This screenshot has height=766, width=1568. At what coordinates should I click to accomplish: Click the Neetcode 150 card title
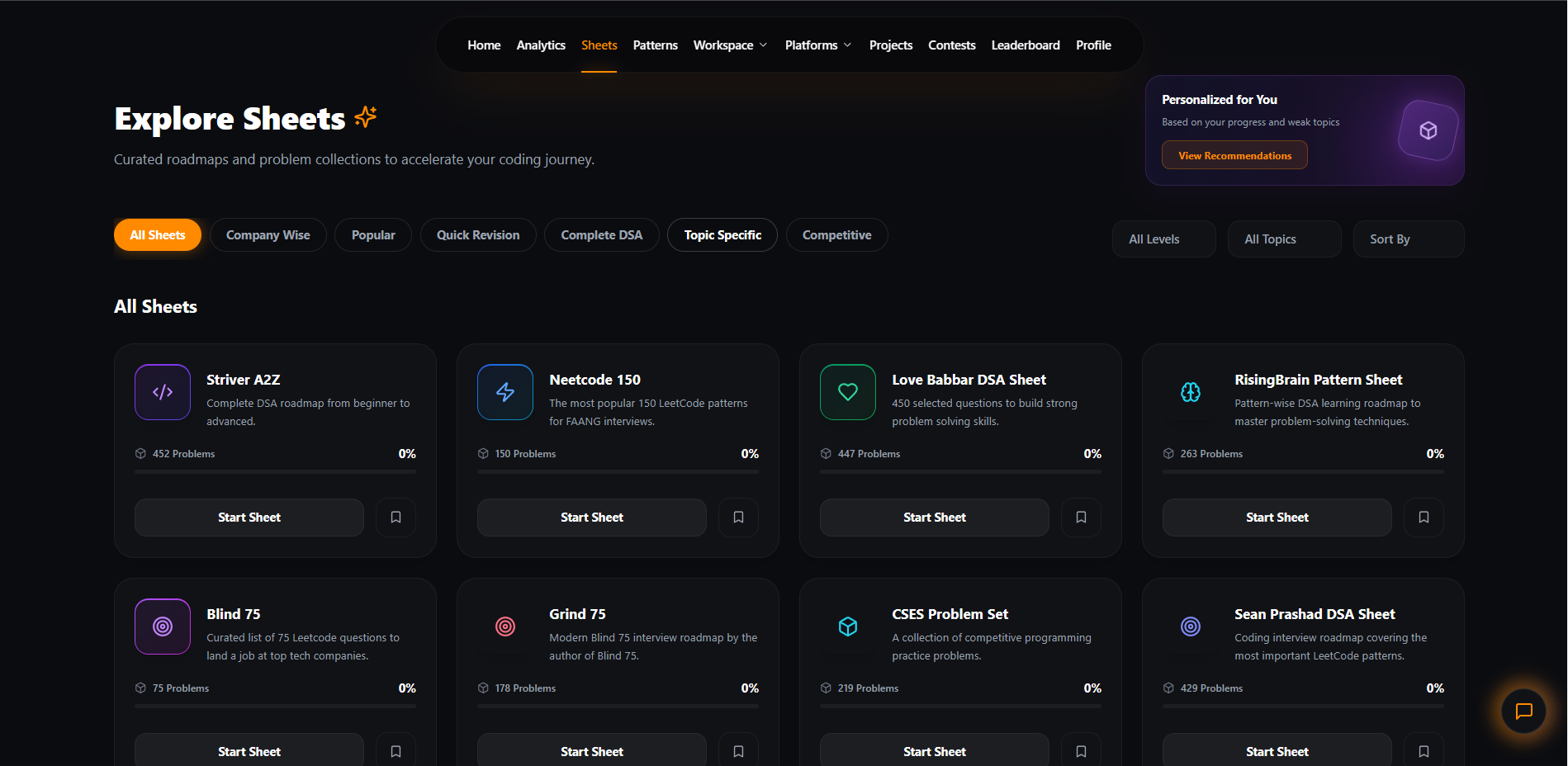(595, 380)
